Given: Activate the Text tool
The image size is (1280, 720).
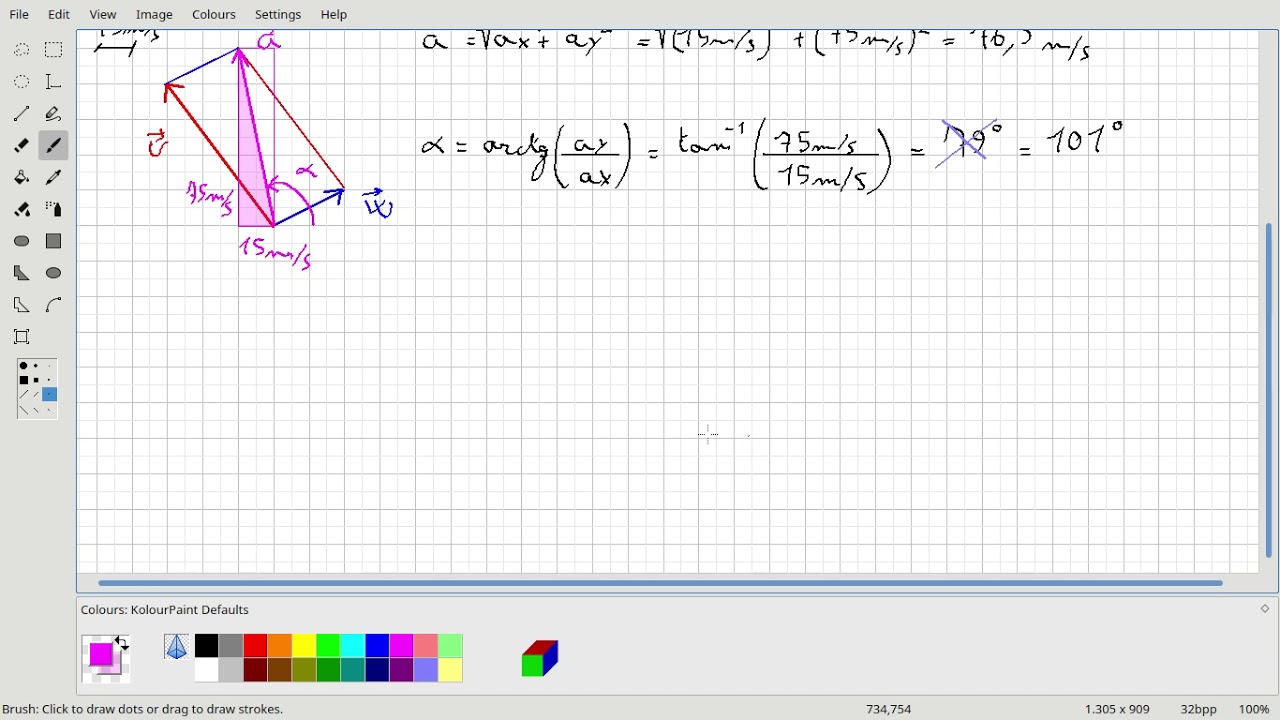Looking at the screenshot, I should coord(54,82).
